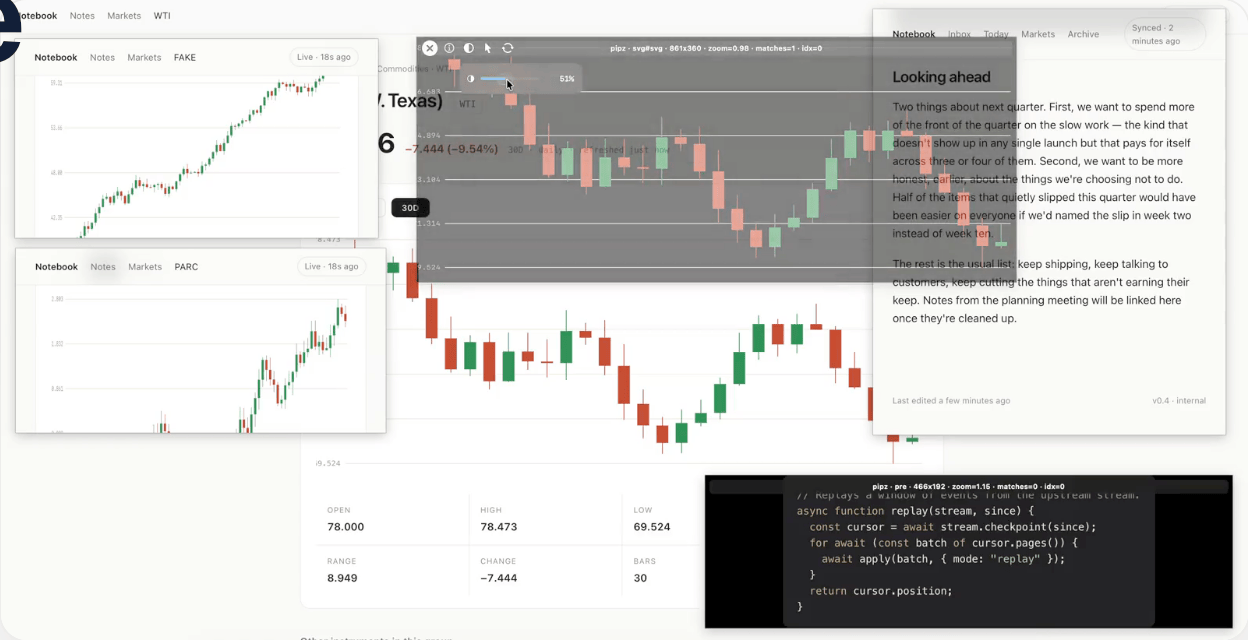The width and height of the screenshot is (1248, 640).
Task: Select Notebook tab in the FAKE window
Action: coord(56,57)
